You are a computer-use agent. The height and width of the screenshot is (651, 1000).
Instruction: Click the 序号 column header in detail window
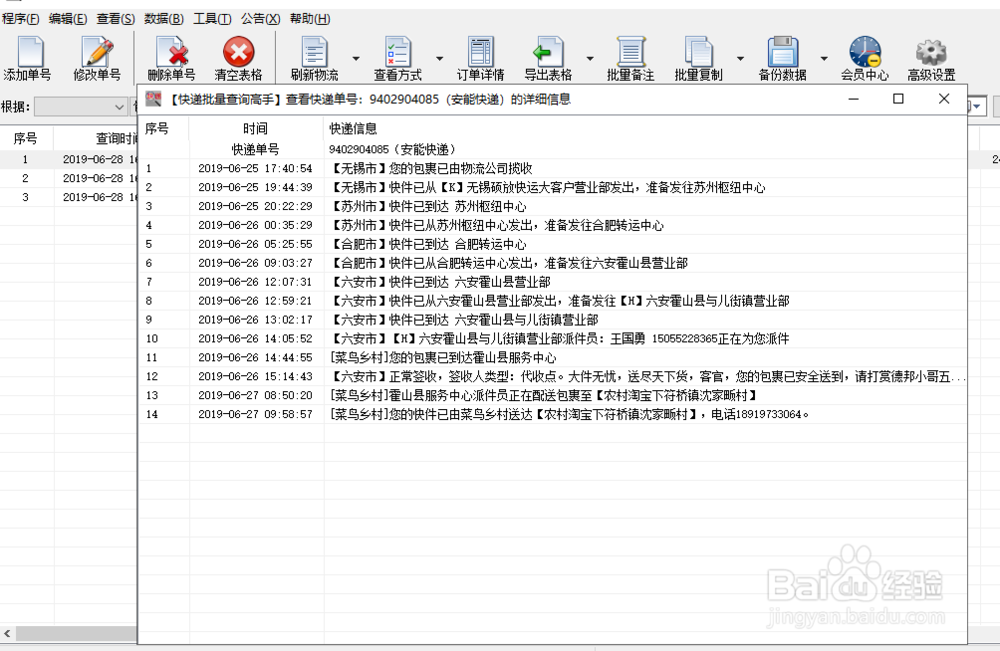click(x=164, y=129)
